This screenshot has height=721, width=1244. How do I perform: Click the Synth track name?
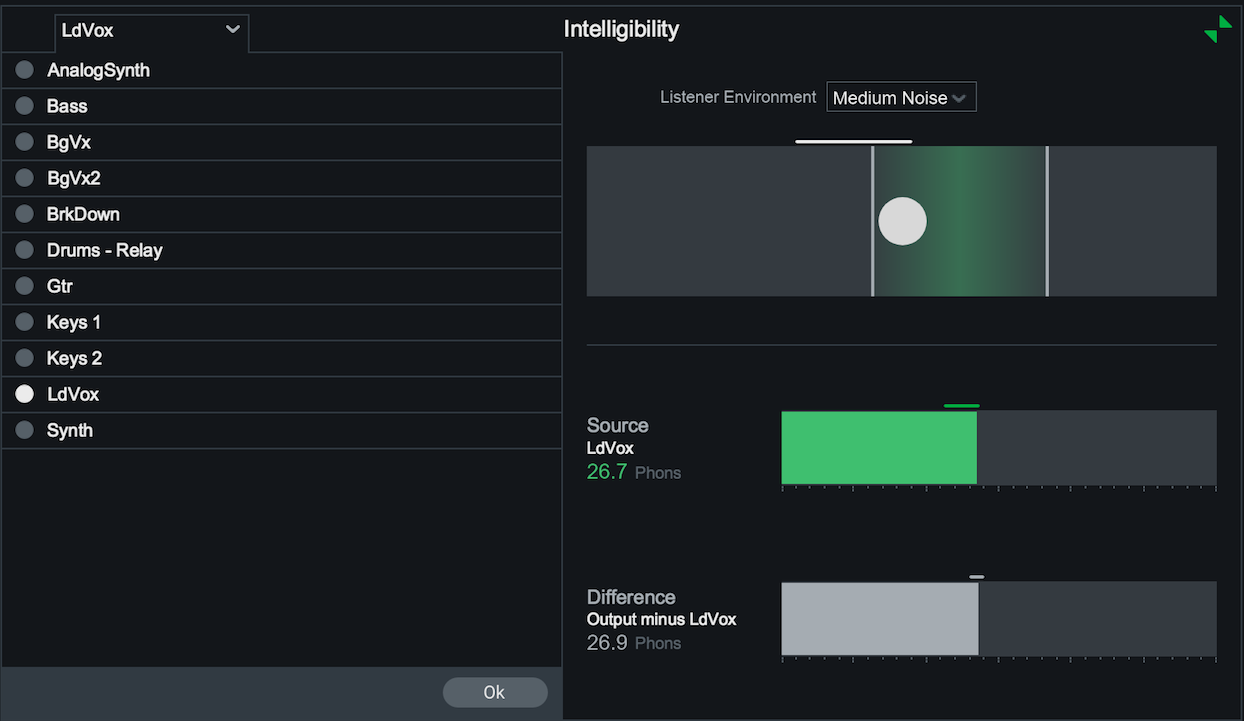(x=70, y=430)
